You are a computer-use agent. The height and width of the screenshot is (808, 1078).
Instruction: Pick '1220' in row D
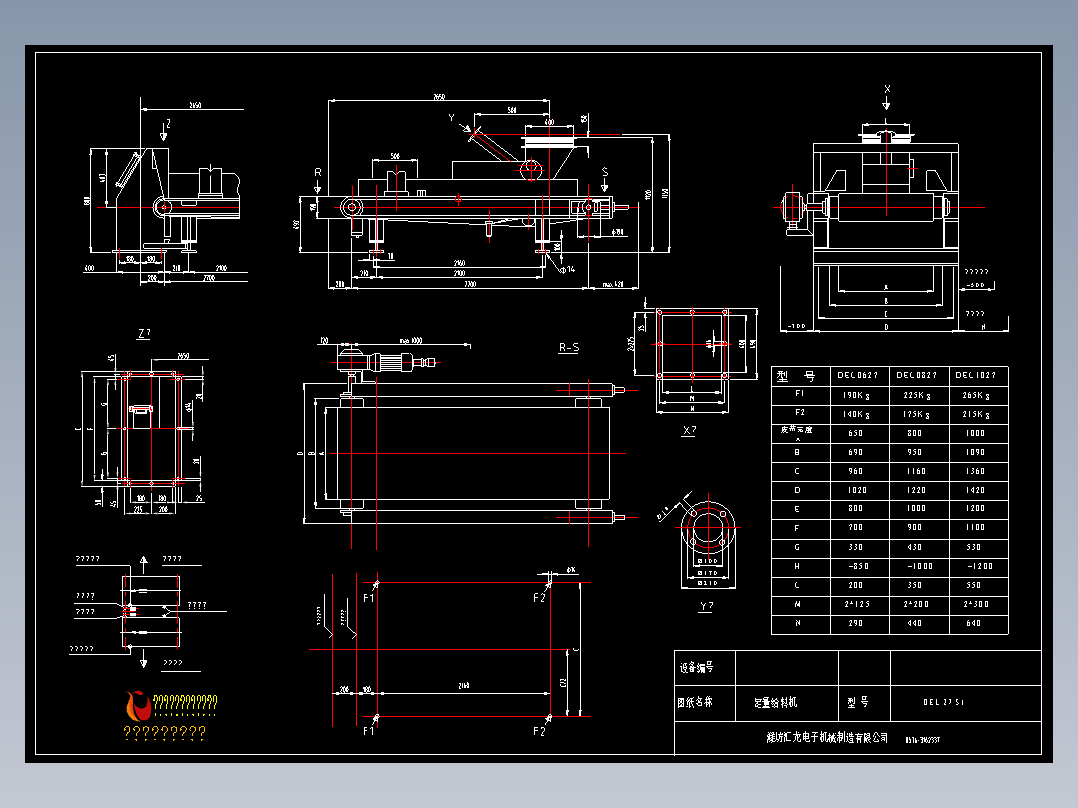coord(916,490)
